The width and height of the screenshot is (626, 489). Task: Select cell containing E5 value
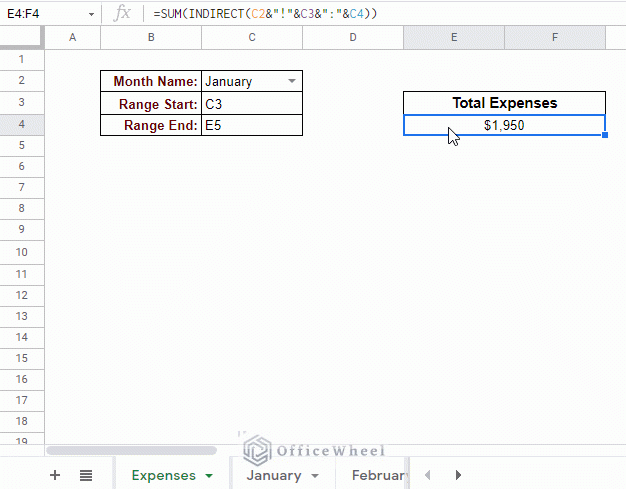(252, 125)
